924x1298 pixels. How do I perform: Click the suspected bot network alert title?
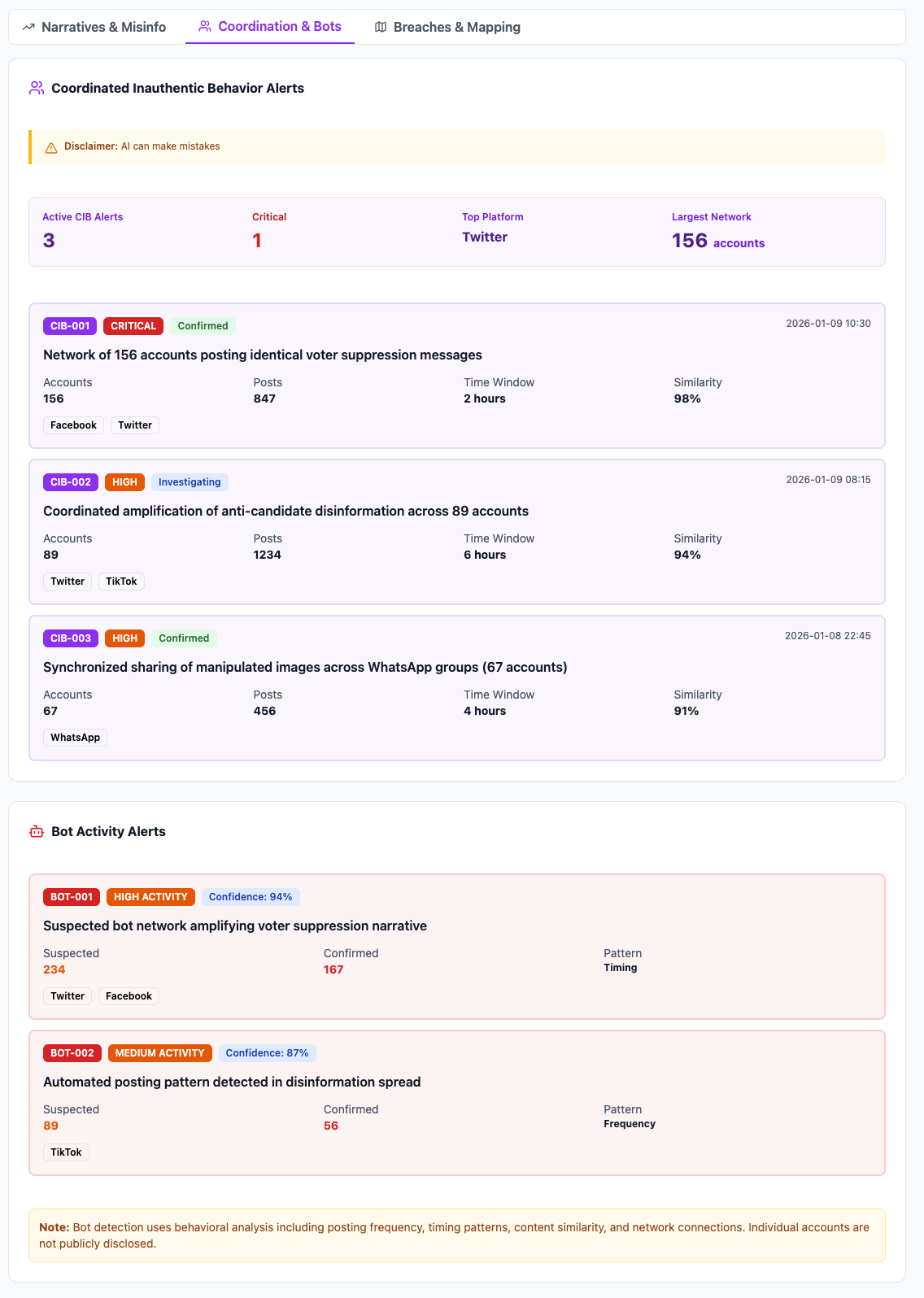[235, 926]
